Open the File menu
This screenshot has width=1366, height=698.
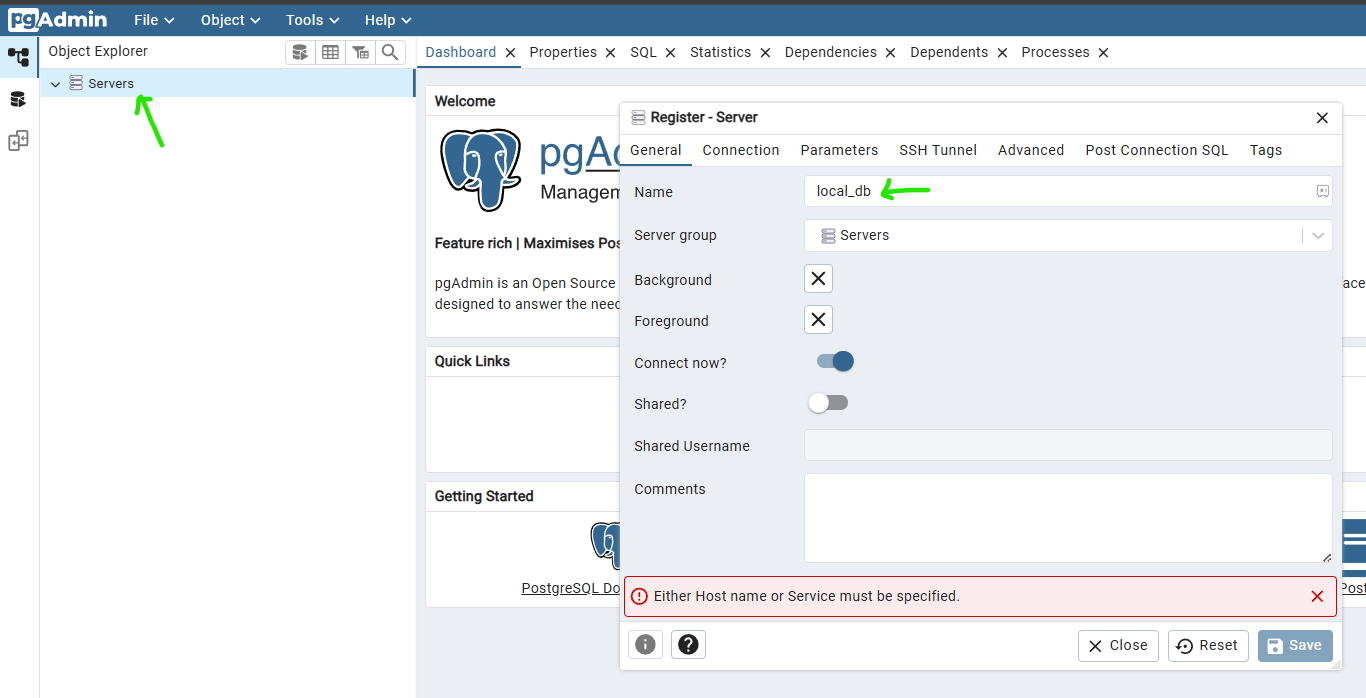coord(154,20)
